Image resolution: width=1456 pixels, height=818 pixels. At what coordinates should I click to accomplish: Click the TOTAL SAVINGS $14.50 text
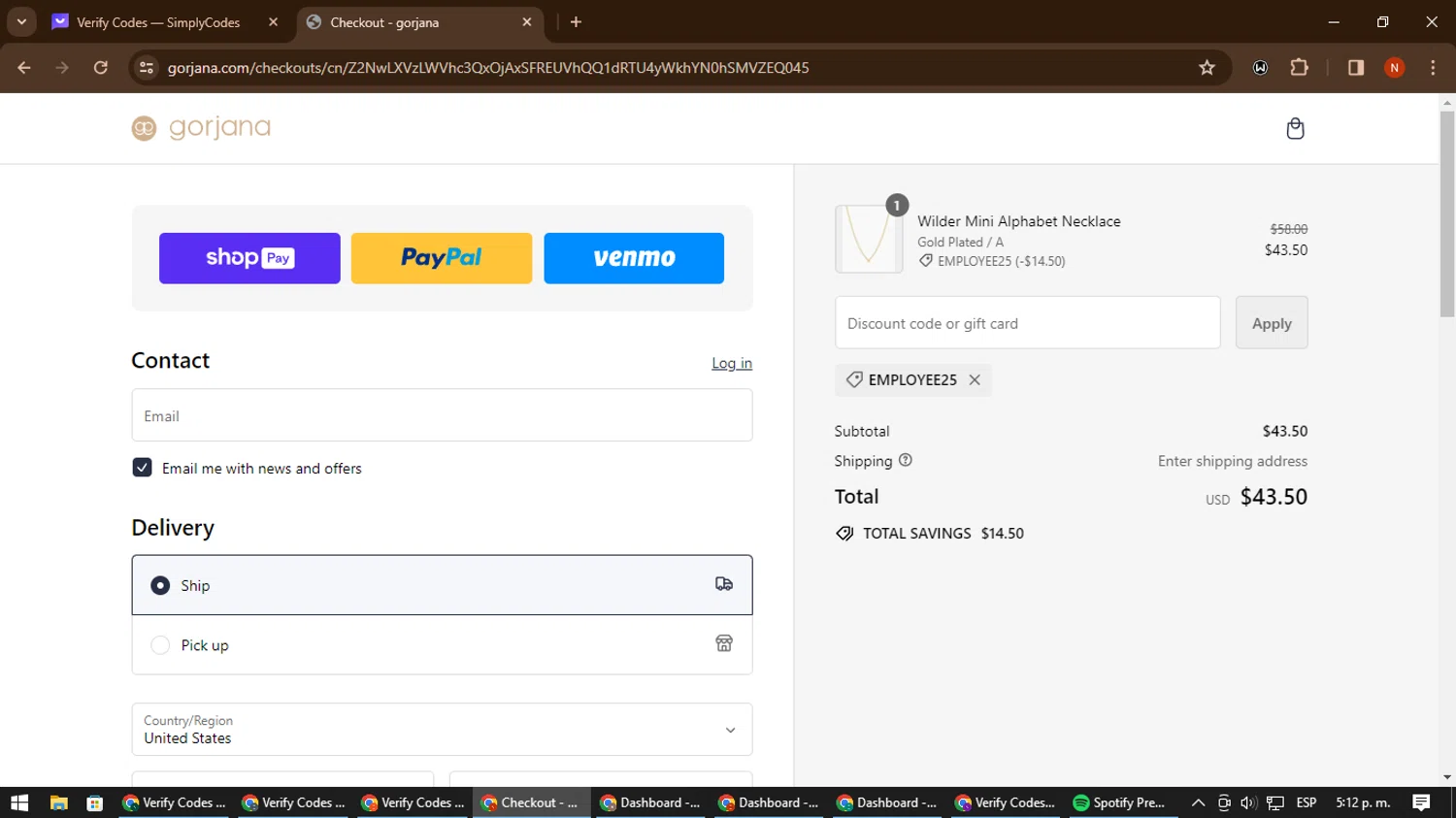point(943,534)
